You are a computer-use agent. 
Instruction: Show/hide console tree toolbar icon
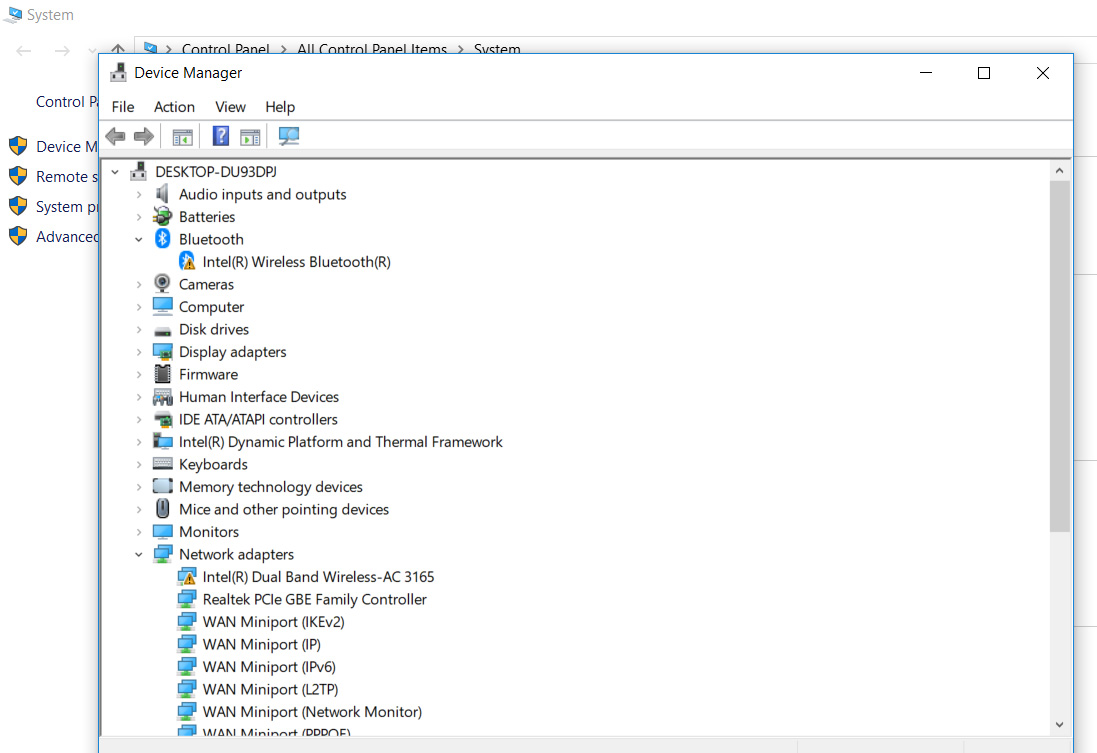point(183,137)
